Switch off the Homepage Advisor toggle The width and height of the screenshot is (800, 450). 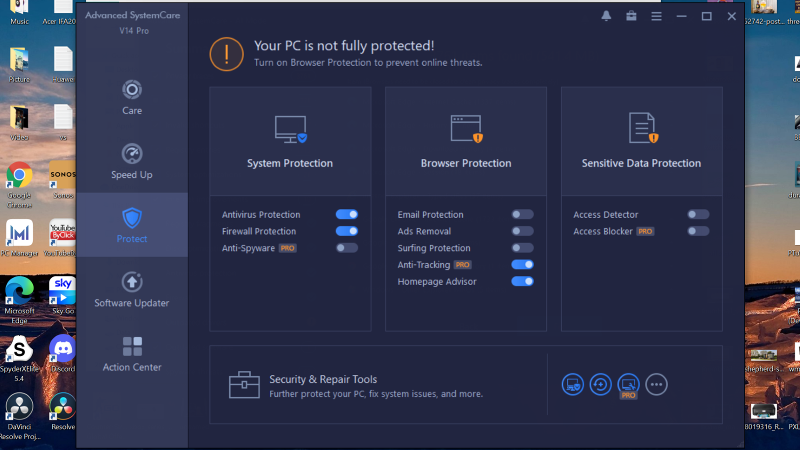click(x=522, y=282)
